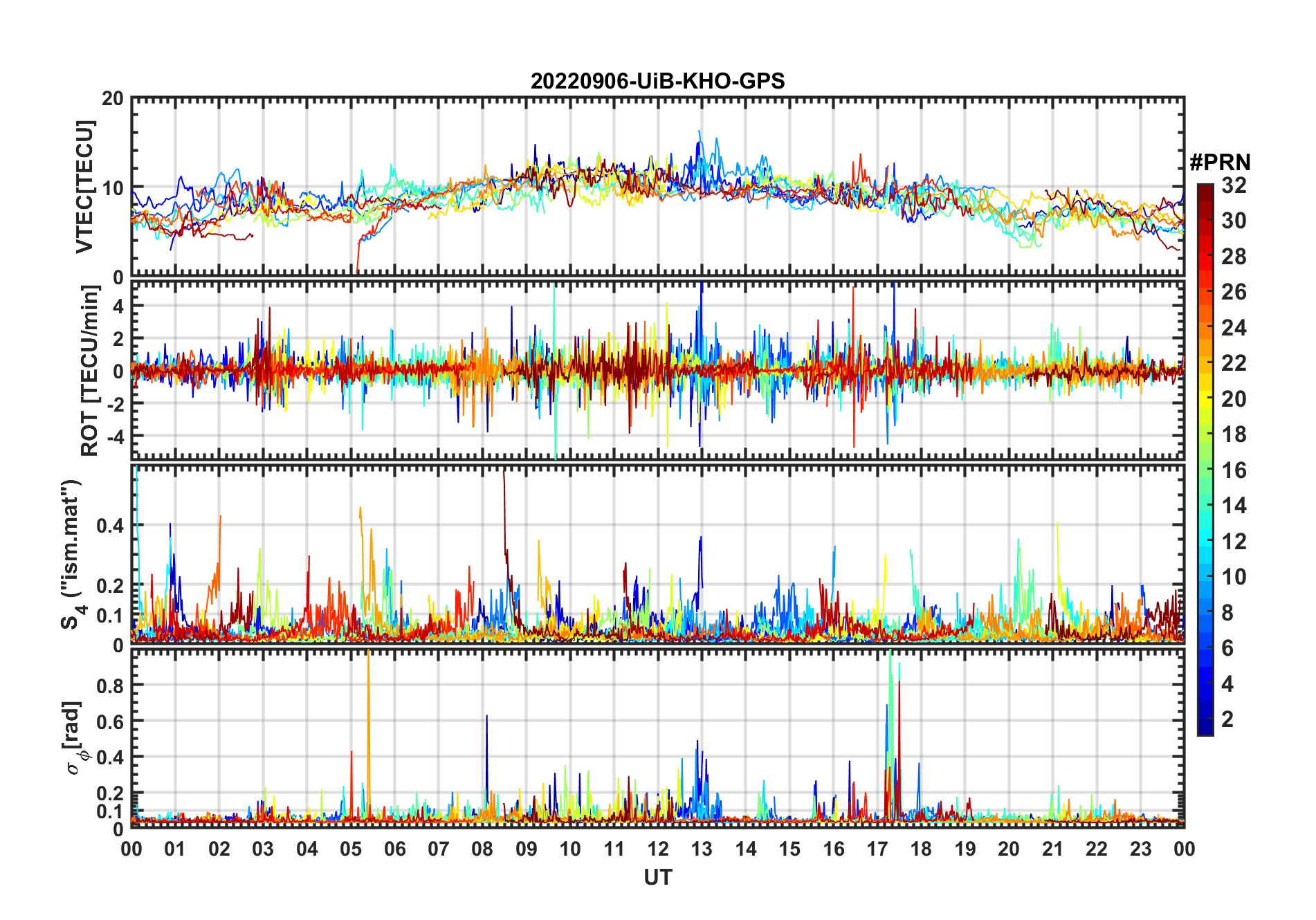This screenshot has width=1316, height=920.
Task: Select the S4 y-axis label
Action: [72, 554]
